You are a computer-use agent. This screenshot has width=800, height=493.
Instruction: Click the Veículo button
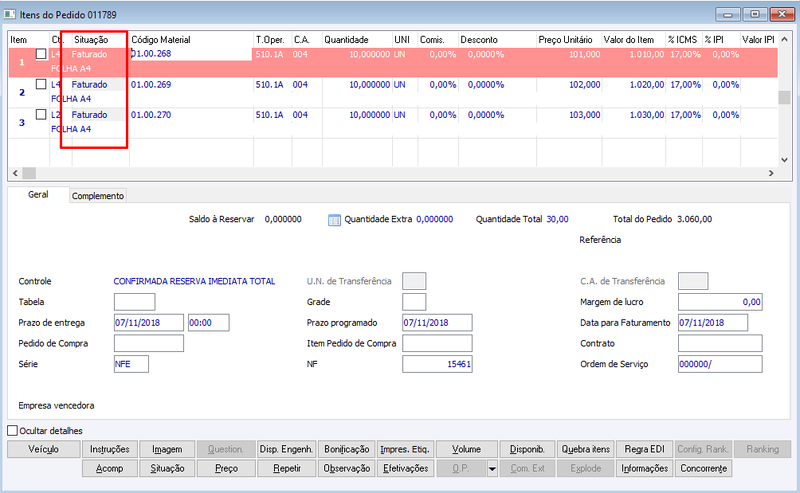(x=43, y=449)
